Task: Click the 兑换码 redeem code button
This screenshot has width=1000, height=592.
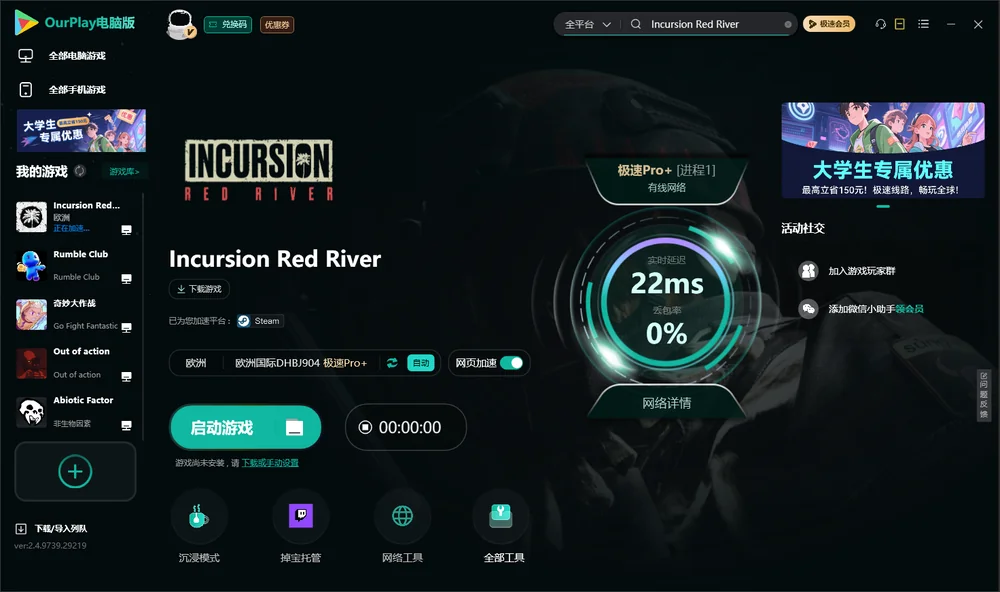Action: pyautogui.click(x=228, y=25)
